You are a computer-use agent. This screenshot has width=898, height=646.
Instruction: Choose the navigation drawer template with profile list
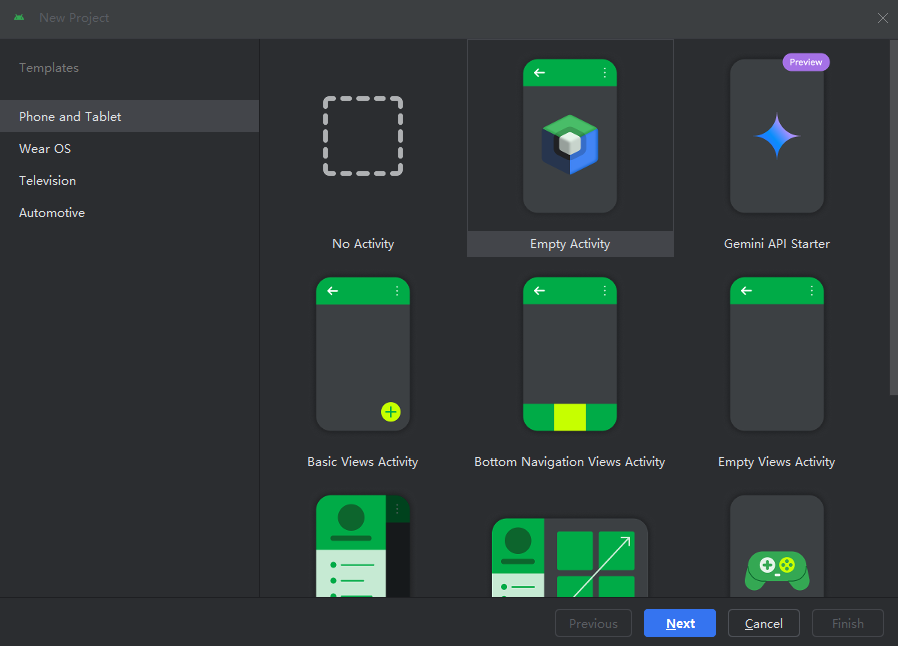point(363,546)
